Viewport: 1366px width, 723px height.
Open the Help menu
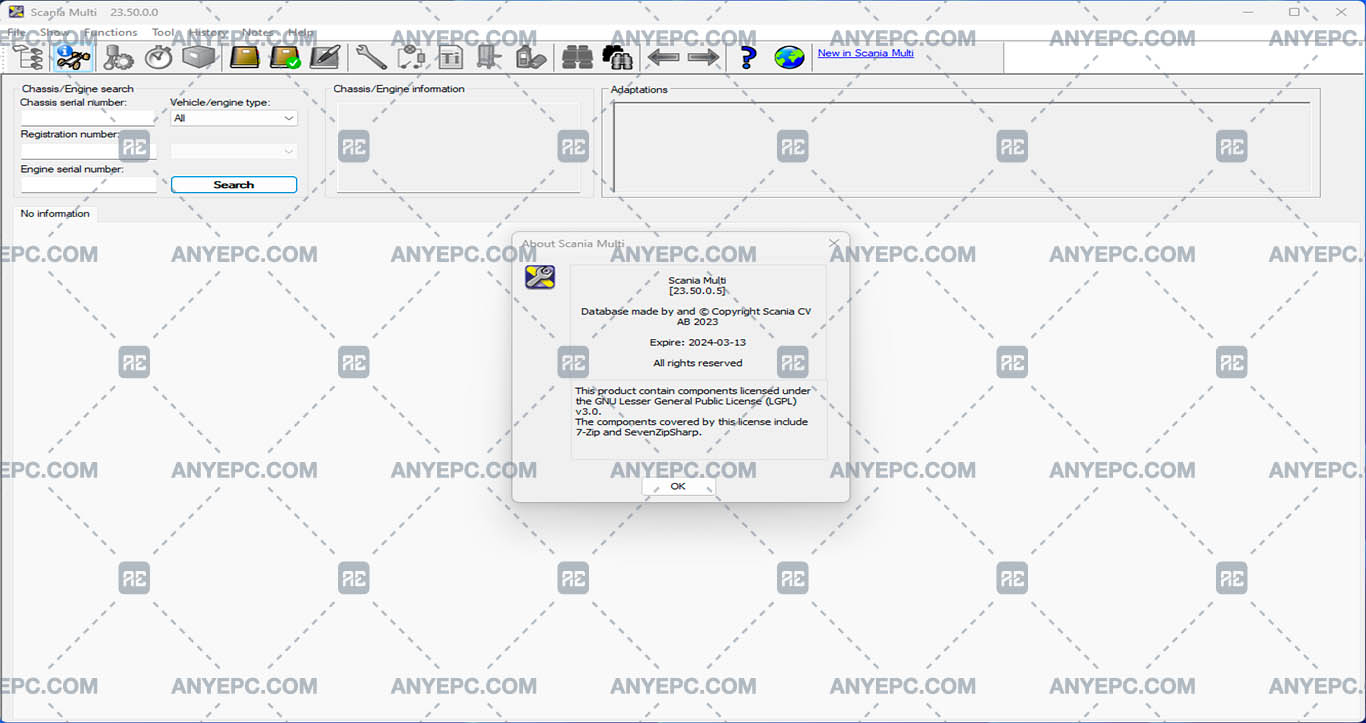[x=300, y=32]
